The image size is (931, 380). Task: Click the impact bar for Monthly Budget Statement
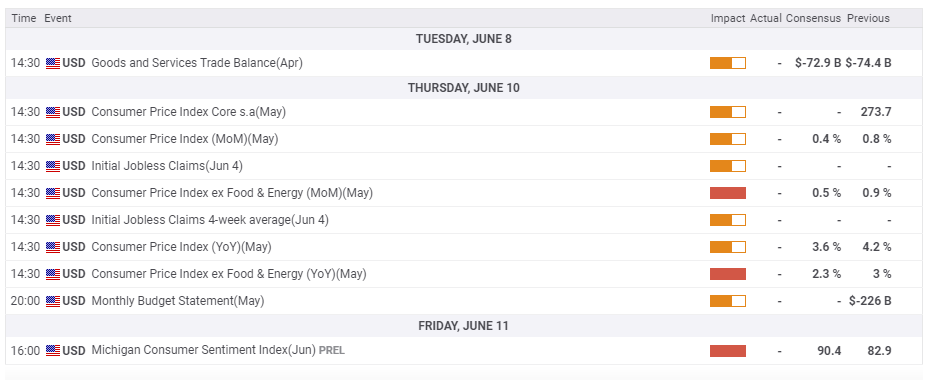pyautogui.click(x=728, y=301)
